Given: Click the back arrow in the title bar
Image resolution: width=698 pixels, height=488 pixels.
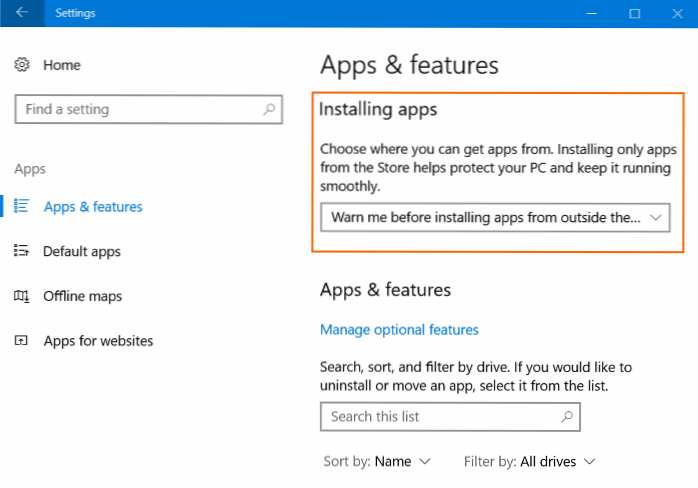Looking at the screenshot, I should 22,14.
